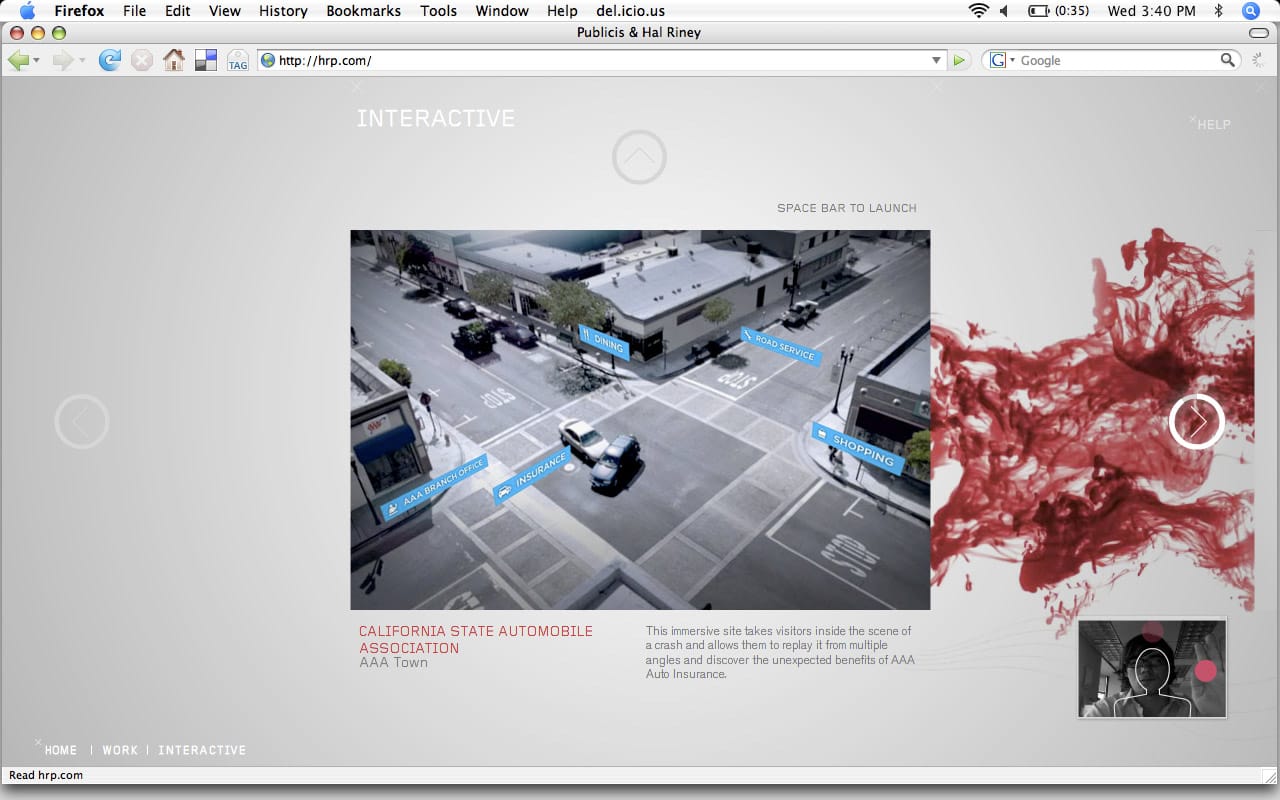Click the TAG bookmark icon
Viewport: 1280px width, 800px height.
237,61
